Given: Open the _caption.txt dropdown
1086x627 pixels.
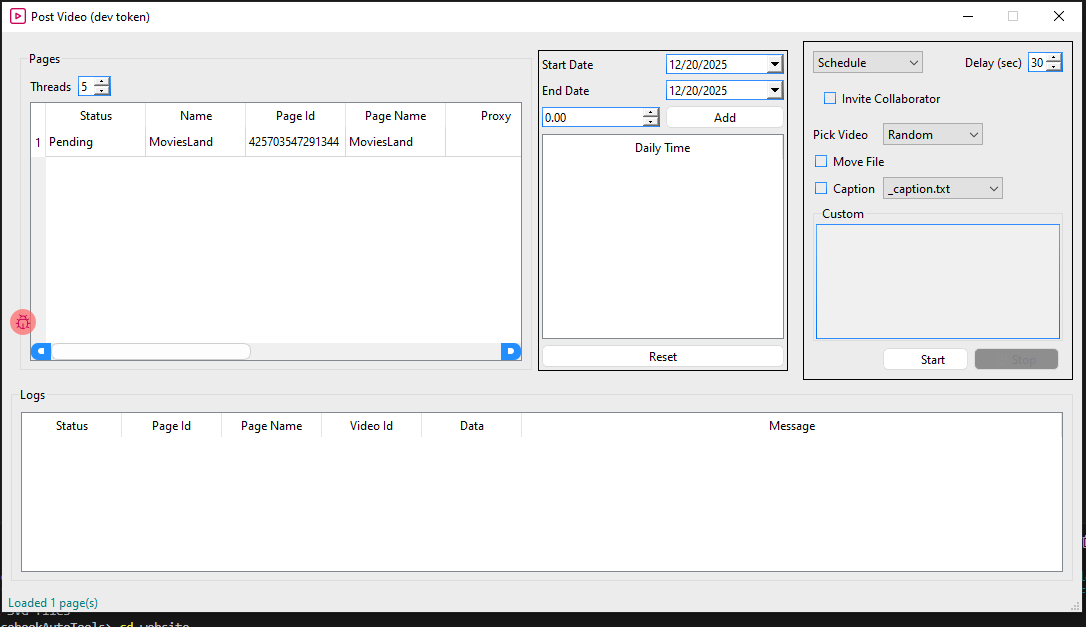Looking at the screenshot, I should pos(942,189).
